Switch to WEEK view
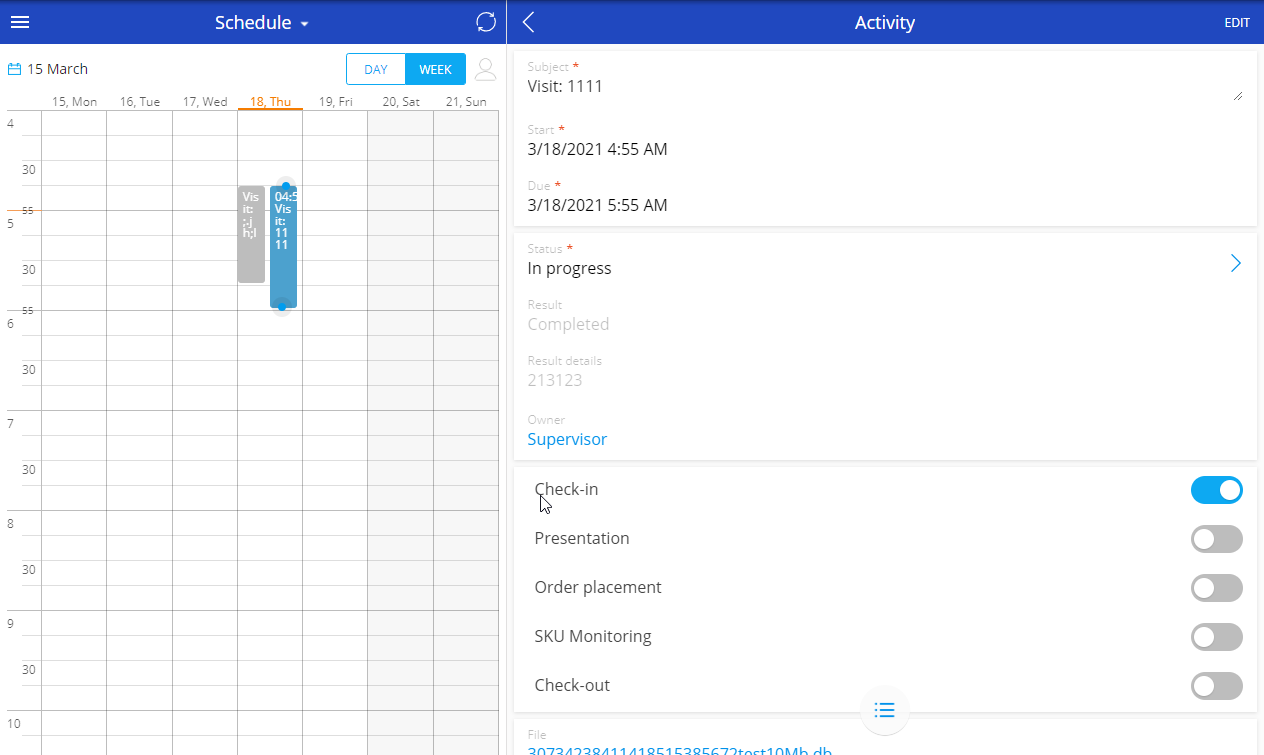Viewport: 1264px width, 755px height. pyautogui.click(x=435, y=69)
